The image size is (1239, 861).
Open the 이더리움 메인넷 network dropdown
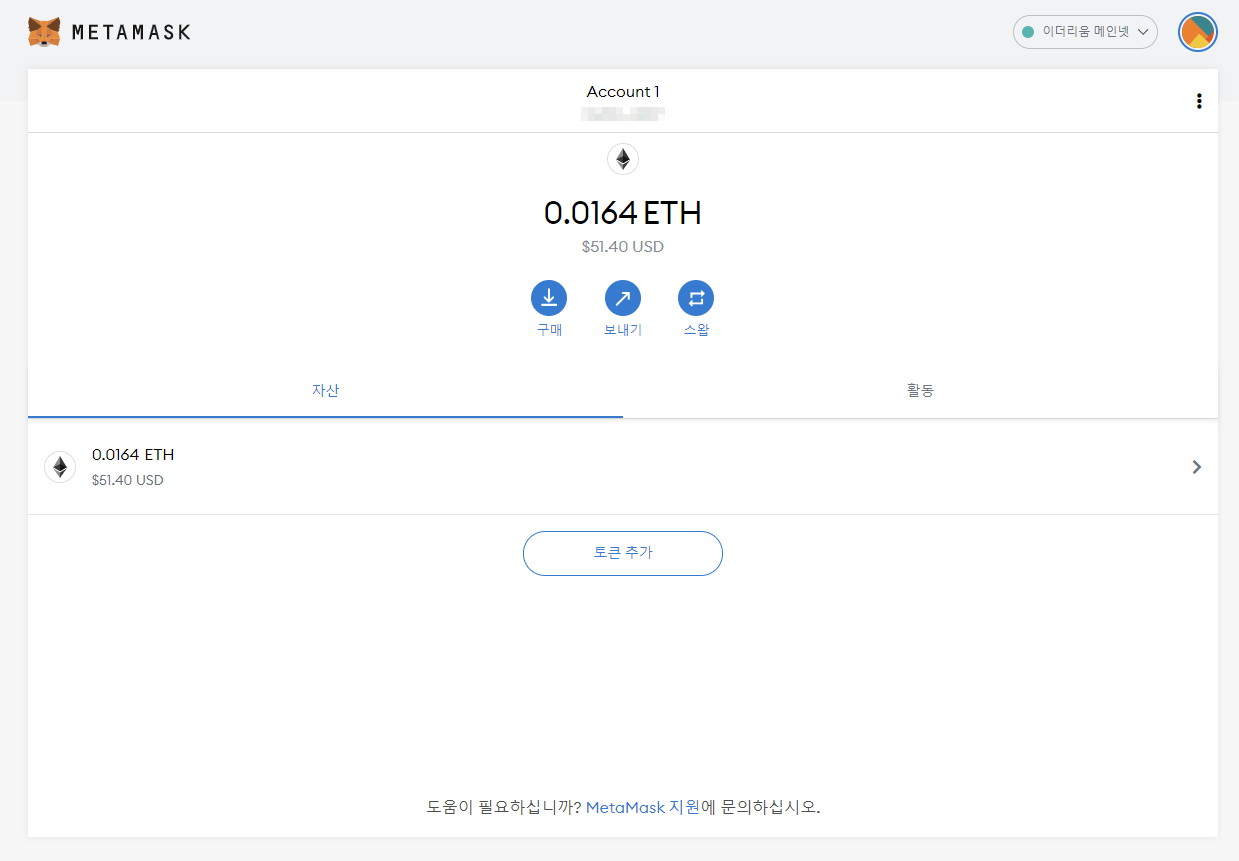click(x=1084, y=31)
